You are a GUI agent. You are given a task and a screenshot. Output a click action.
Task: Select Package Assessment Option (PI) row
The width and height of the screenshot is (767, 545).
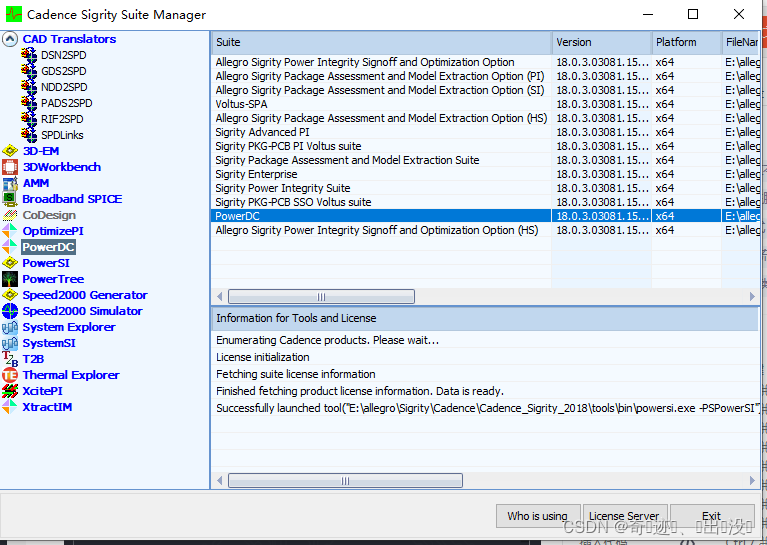click(x=485, y=76)
